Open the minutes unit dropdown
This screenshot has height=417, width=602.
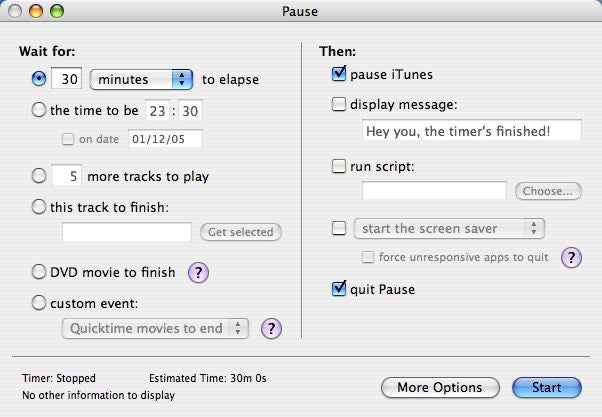(141, 79)
